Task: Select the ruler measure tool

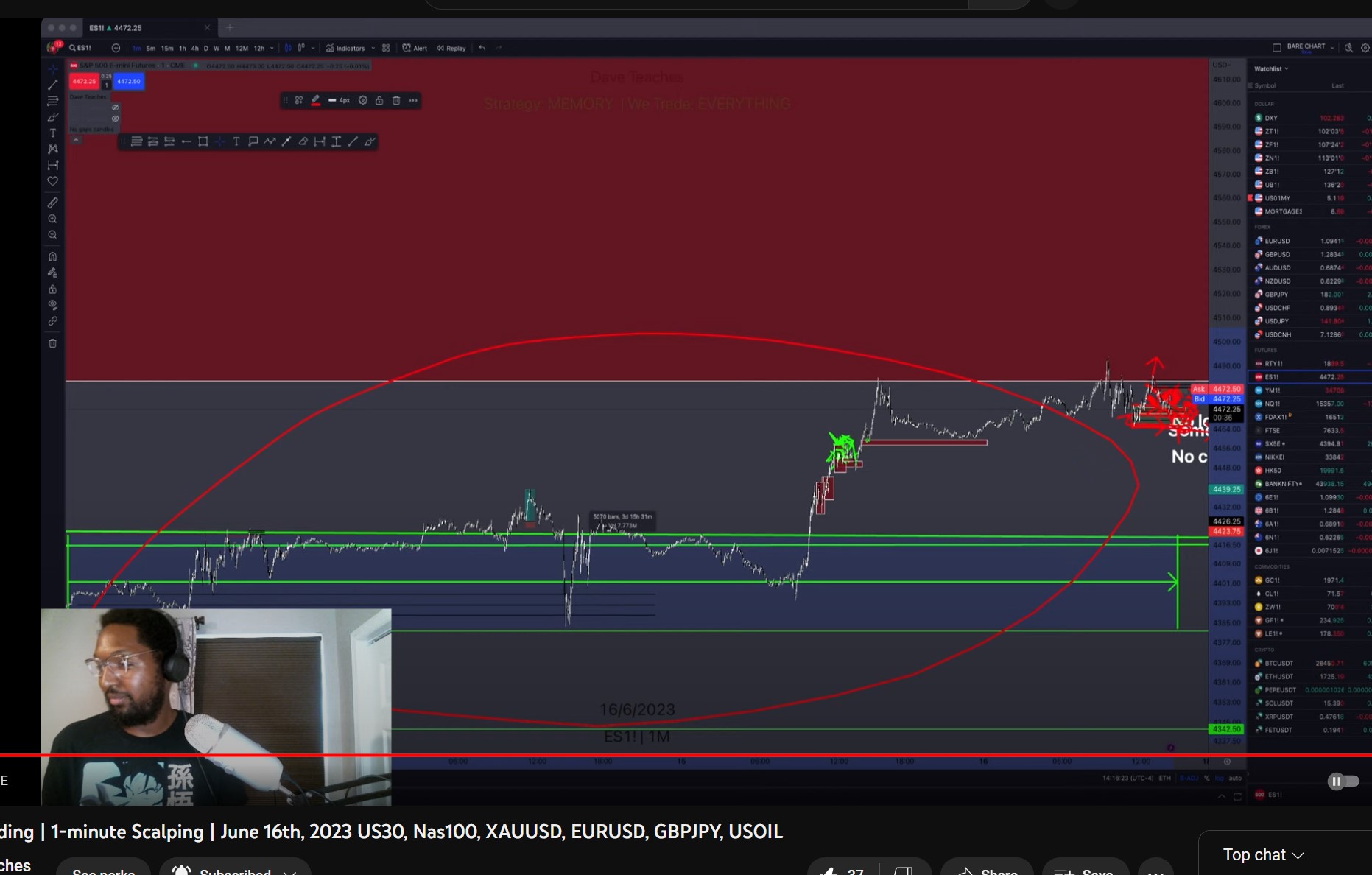Action: click(x=52, y=203)
